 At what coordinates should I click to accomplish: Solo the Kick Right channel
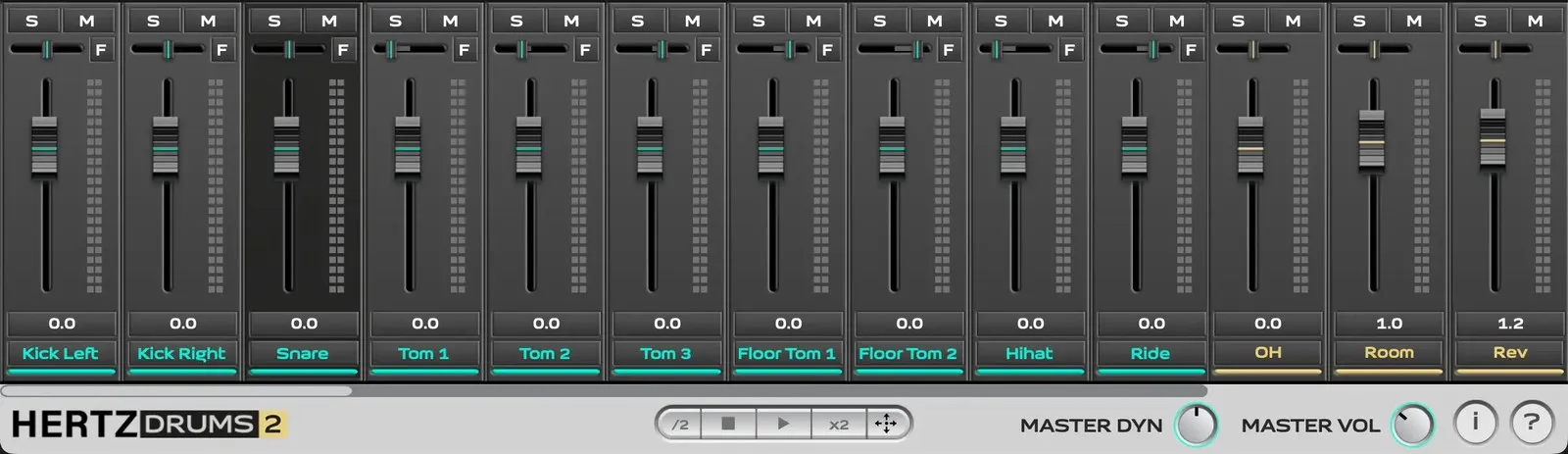coord(154,21)
